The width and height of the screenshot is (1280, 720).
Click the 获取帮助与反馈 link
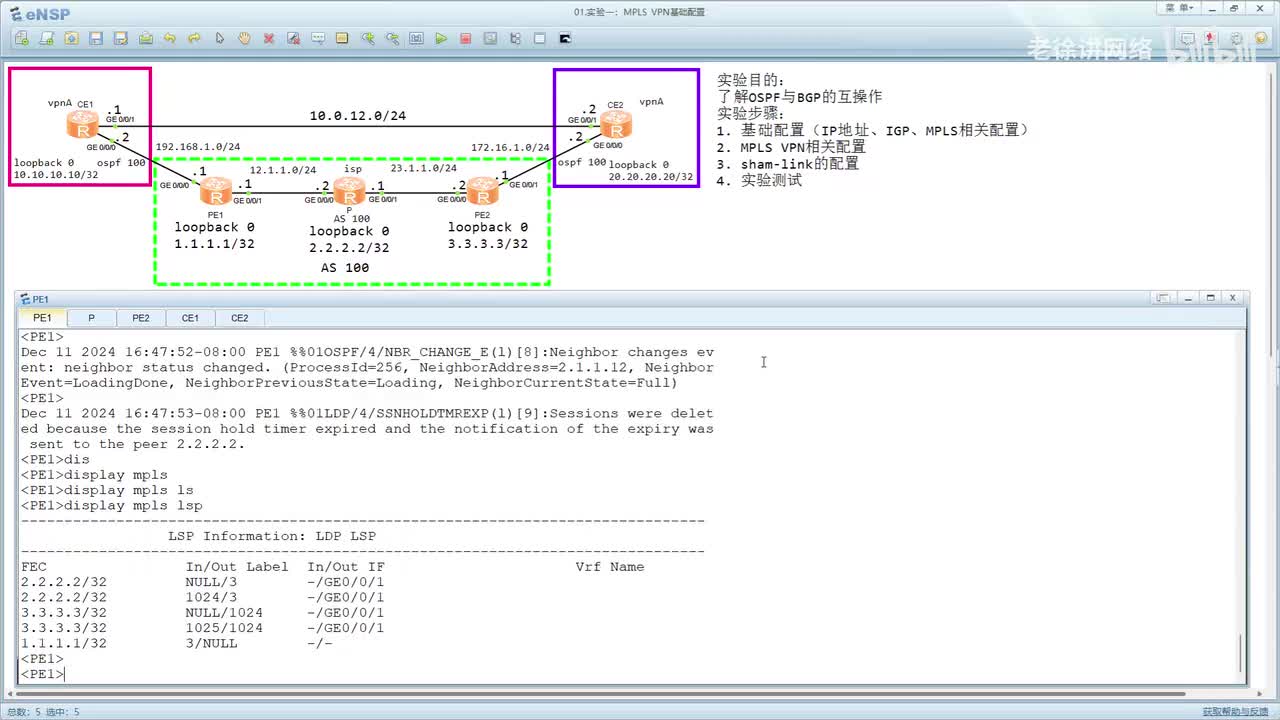[1237, 711]
